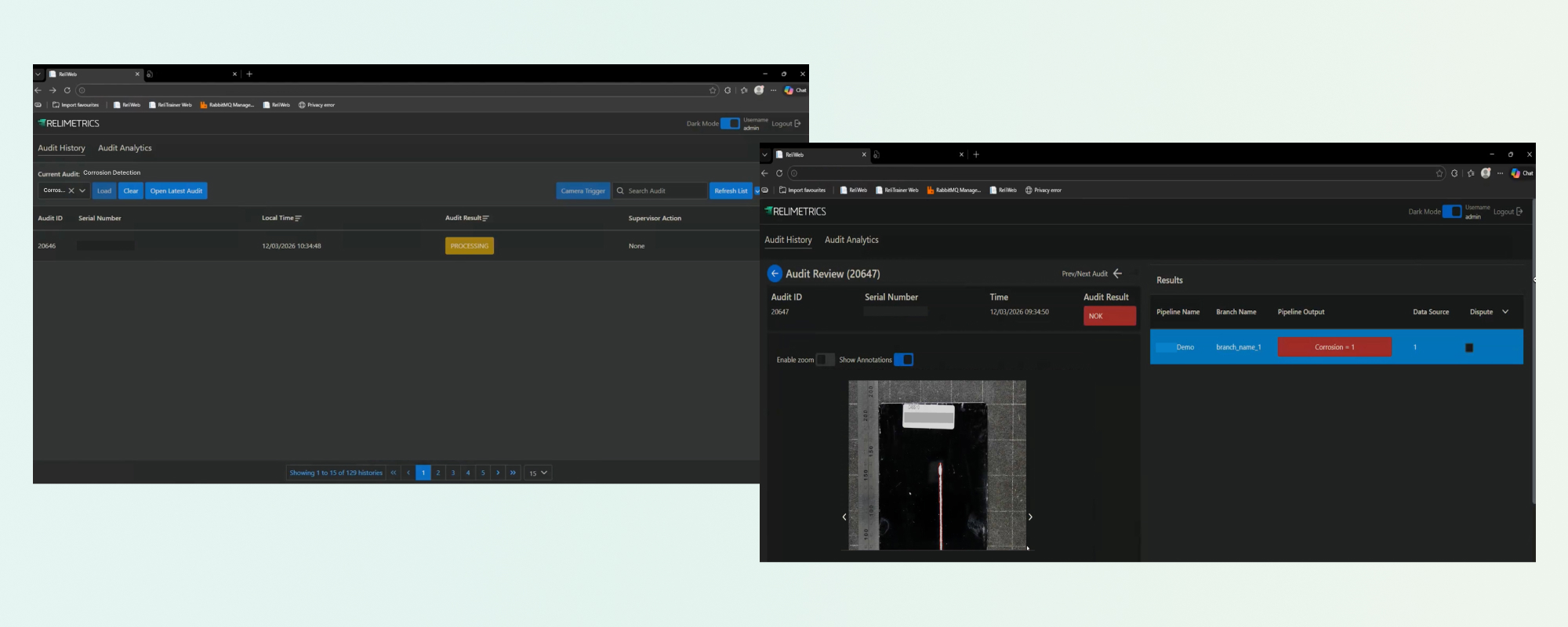Open Audit History tab in the right window
Image resolution: width=1568 pixels, height=627 pixels.
[788, 240]
